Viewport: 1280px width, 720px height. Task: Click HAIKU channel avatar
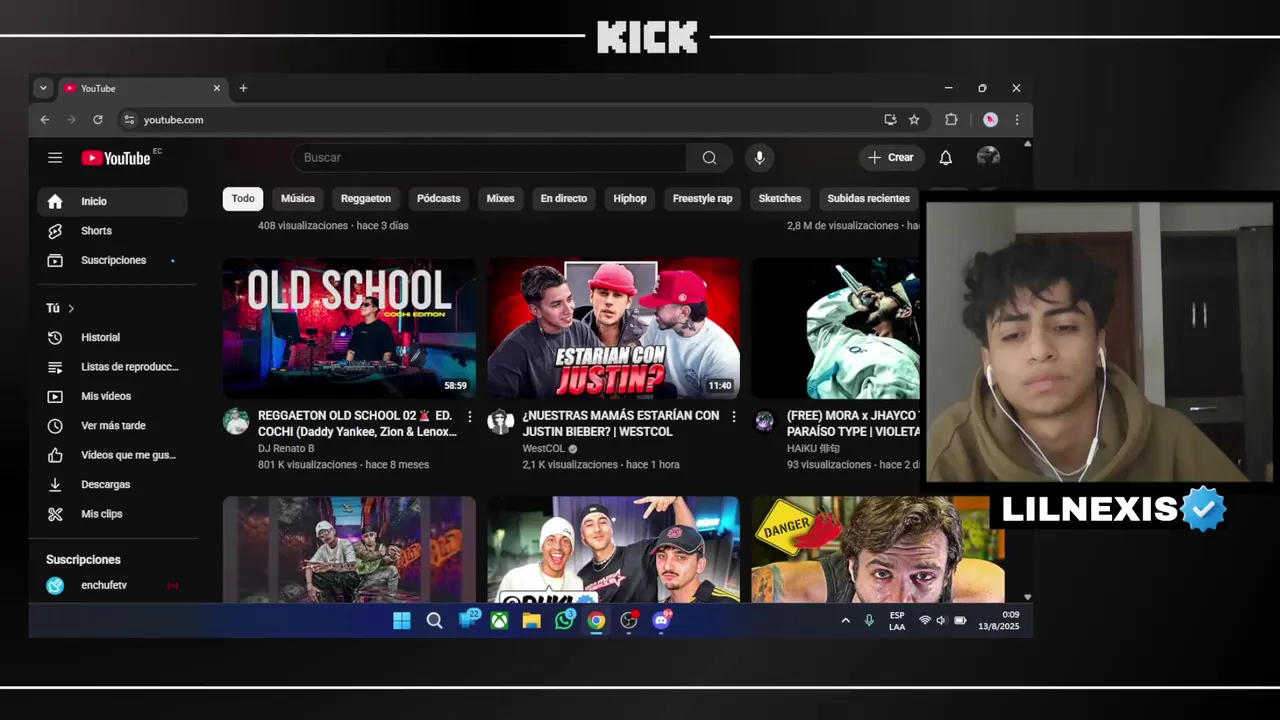pyautogui.click(x=764, y=421)
